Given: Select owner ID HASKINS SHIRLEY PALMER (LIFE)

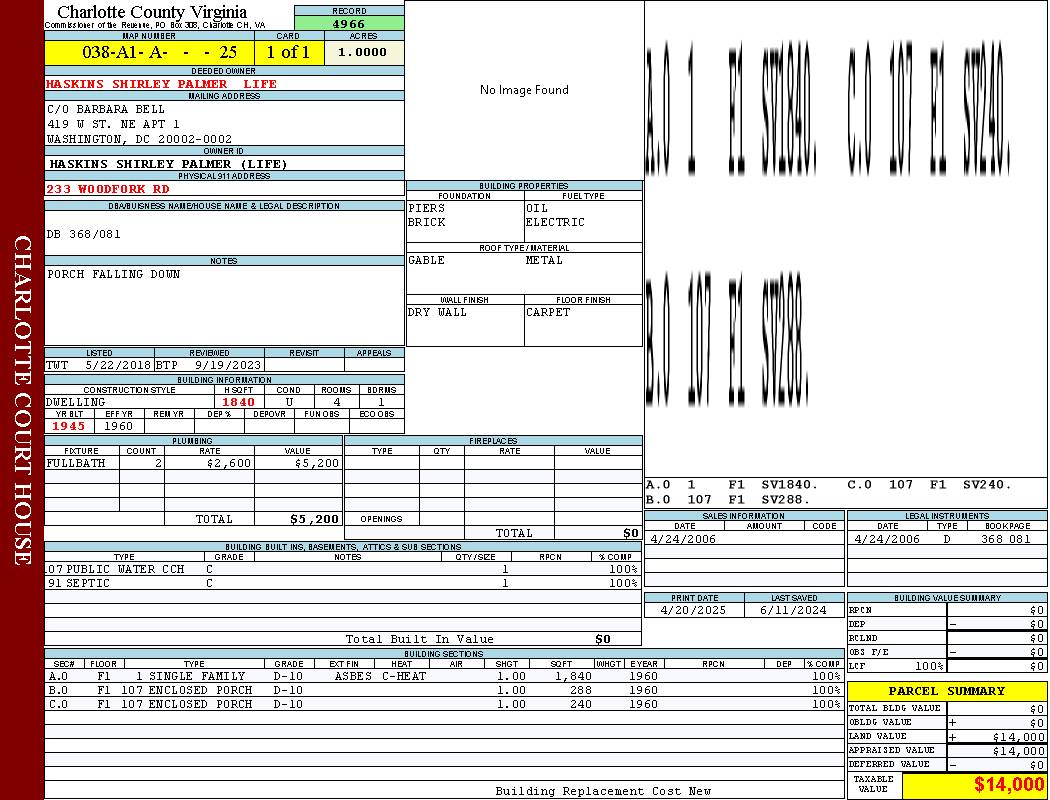Looking at the screenshot, I should click(168, 164).
